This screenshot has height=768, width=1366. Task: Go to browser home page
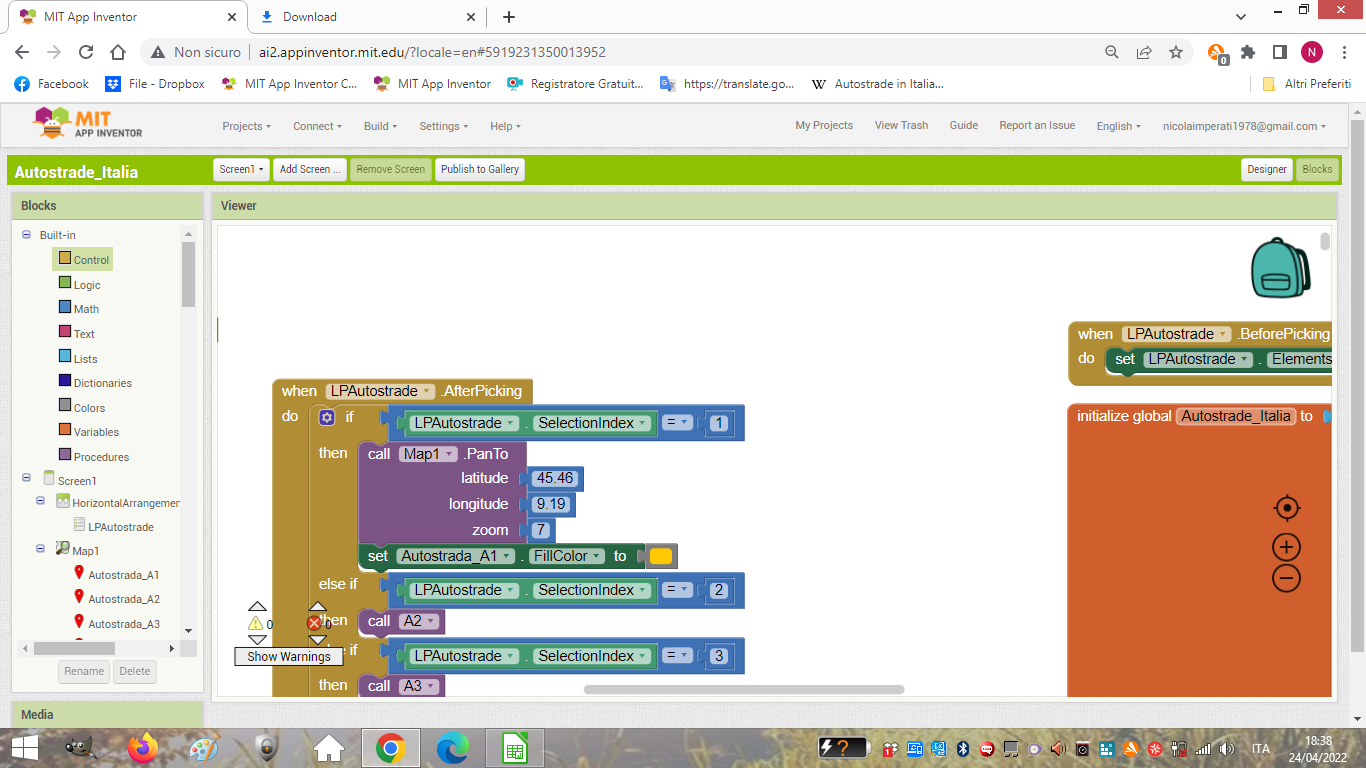point(118,52)
